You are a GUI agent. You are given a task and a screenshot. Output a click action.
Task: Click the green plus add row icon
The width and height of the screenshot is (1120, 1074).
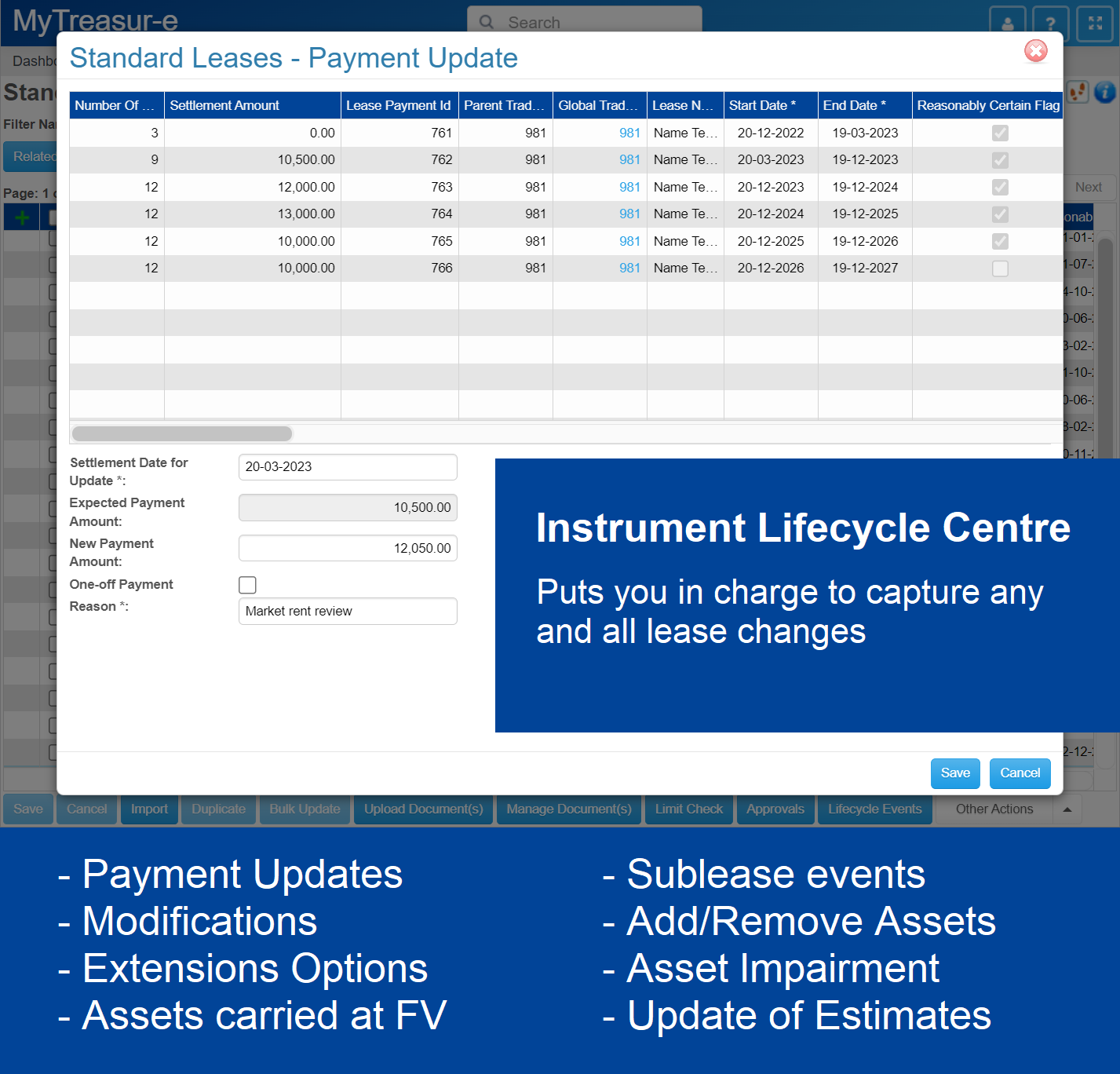tap(21, 217)
